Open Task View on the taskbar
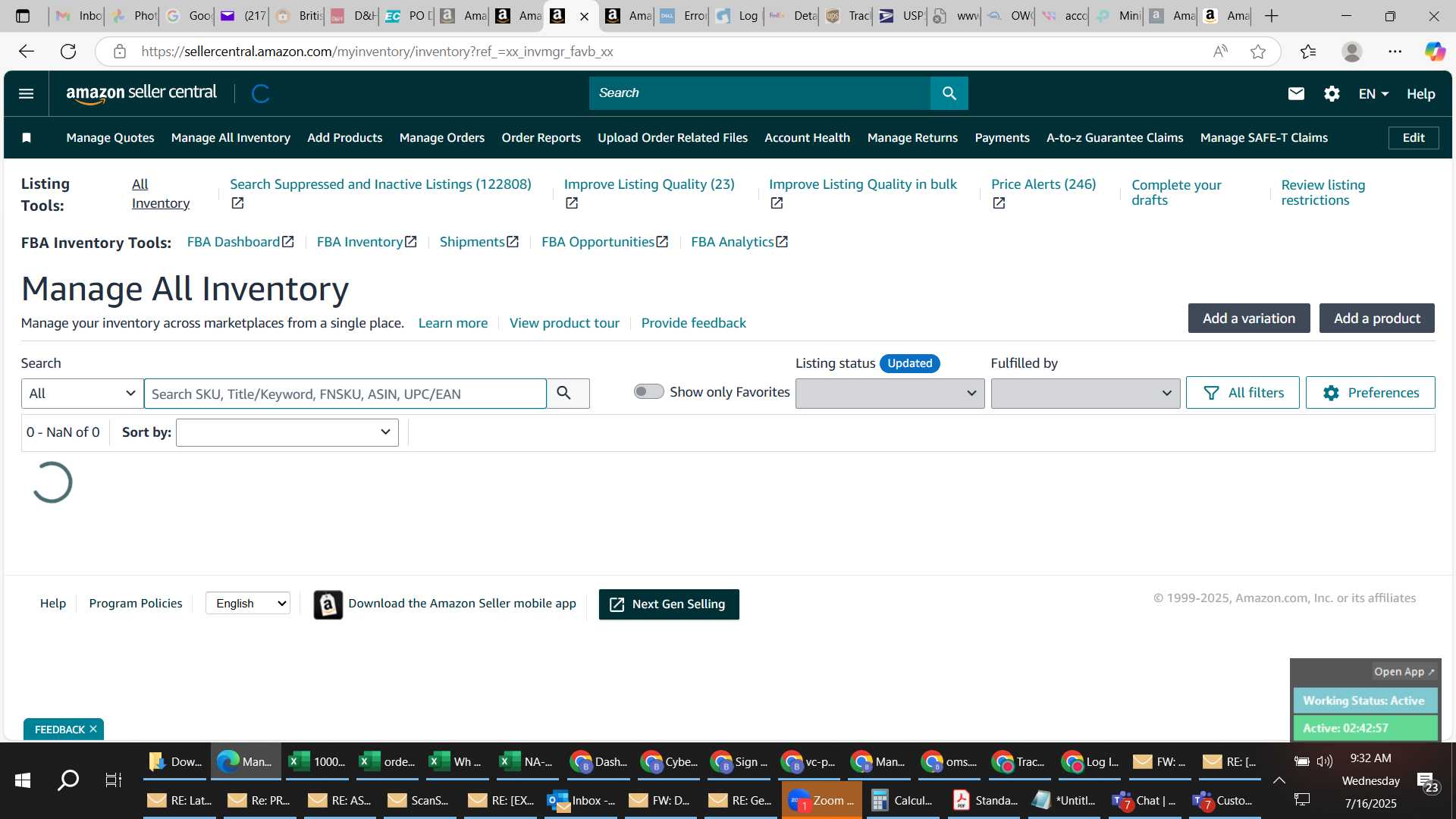The width and height of the screenshot is (1456, 819). coord(114,780)
